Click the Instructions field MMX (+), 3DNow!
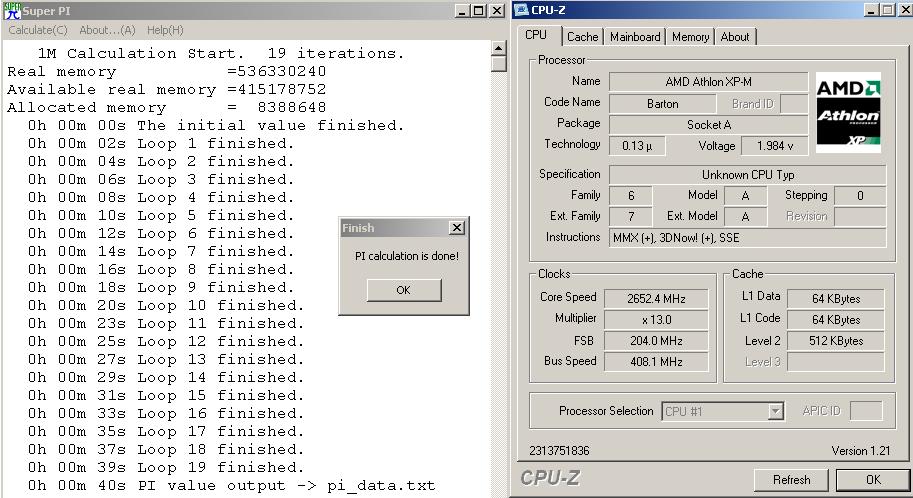 (x=748, y=238)
